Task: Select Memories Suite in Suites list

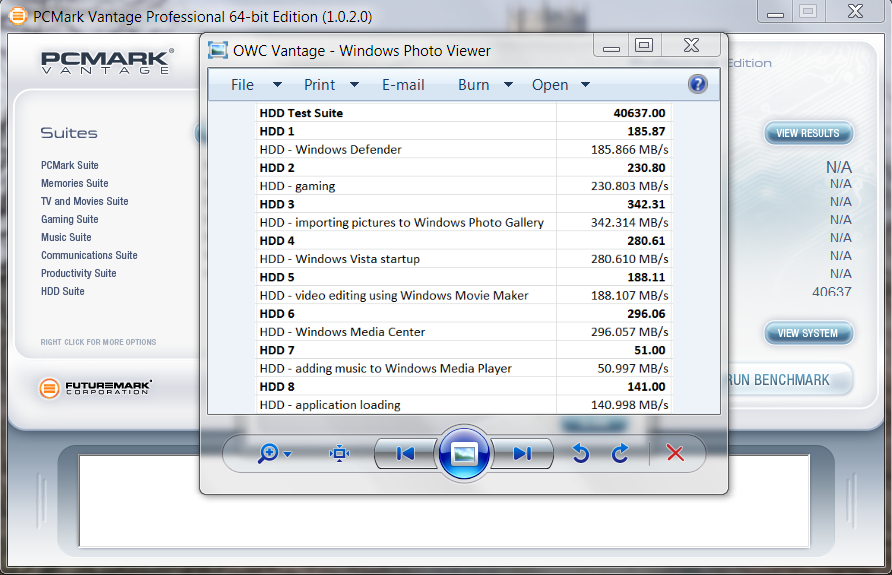Action: (x=75, y=183)
